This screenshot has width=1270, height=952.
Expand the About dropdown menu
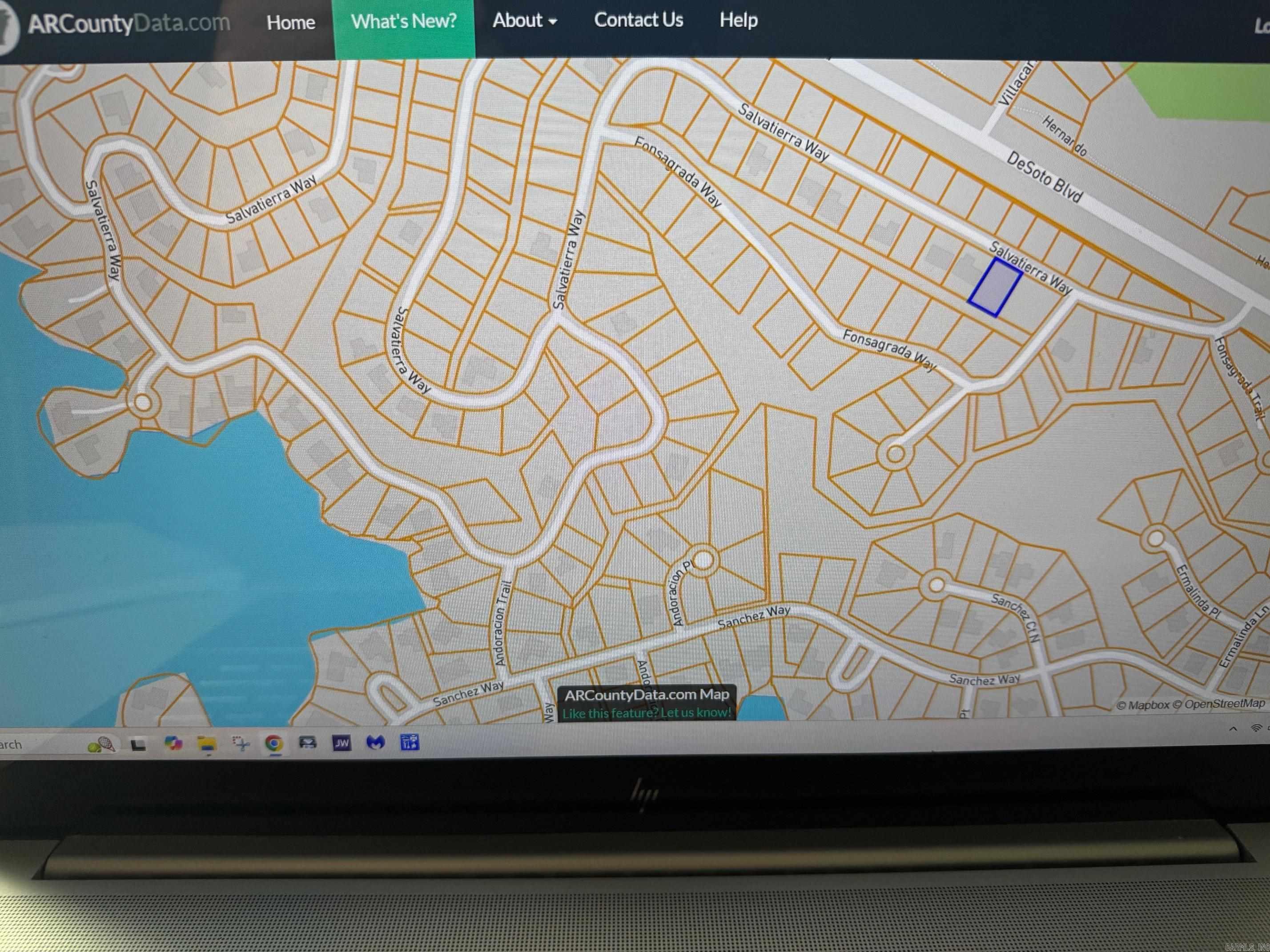(x=524, y=20)
